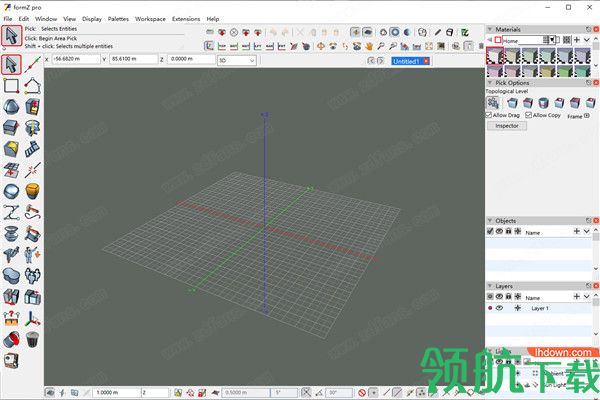Click the Objects header visibility eye icon
This screenshot has width=600, height=400.
coord(499,231)
